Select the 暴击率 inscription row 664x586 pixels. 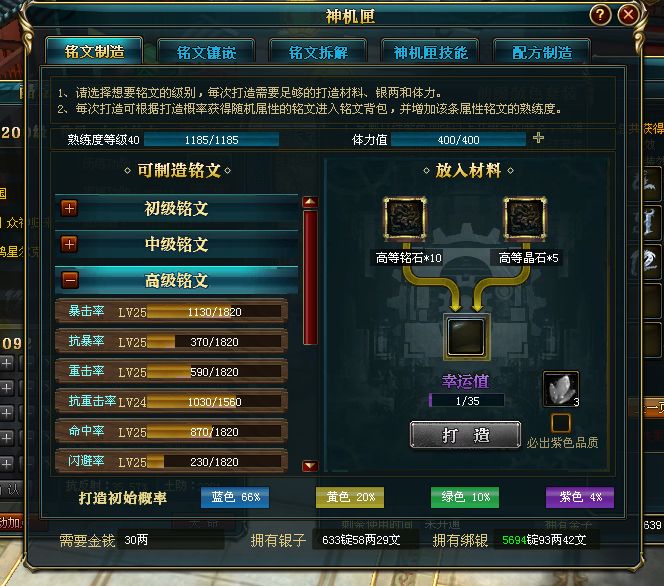coord(172,311)
